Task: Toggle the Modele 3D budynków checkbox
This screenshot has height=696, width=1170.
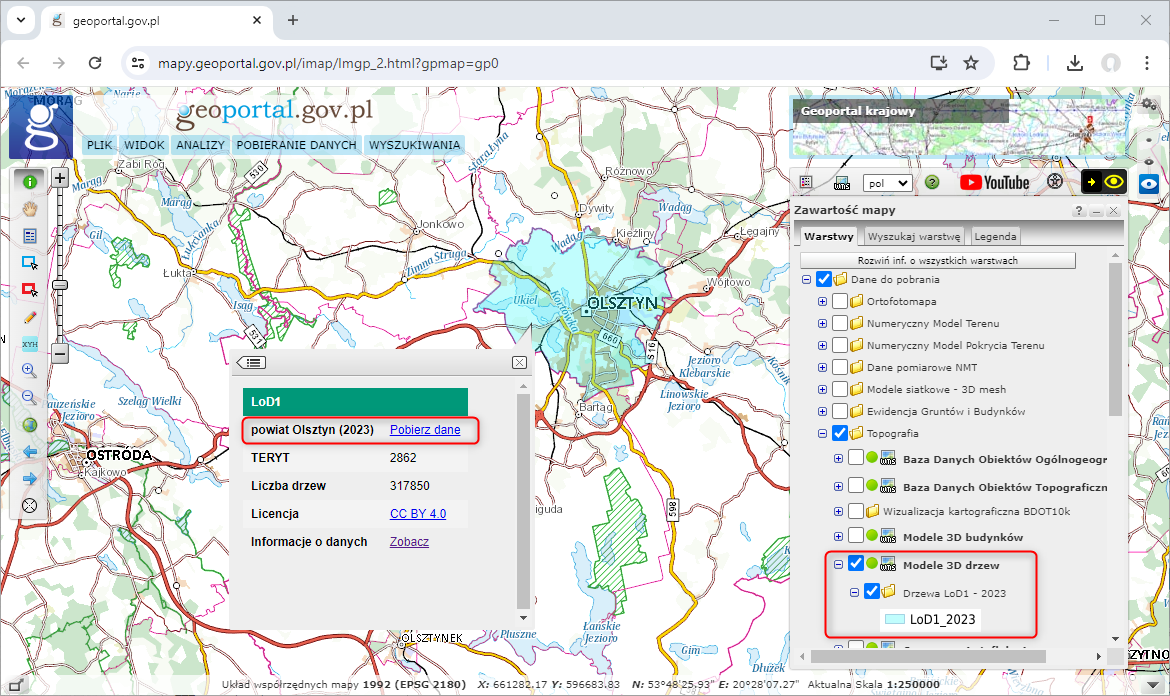Action: [856, 536]
